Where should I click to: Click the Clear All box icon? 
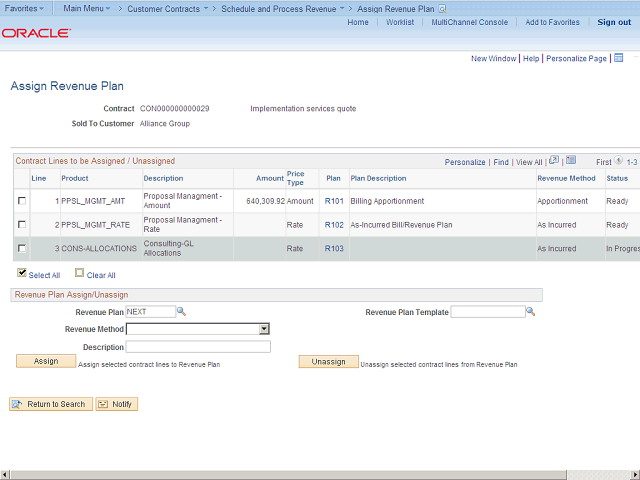click(80, 274)
